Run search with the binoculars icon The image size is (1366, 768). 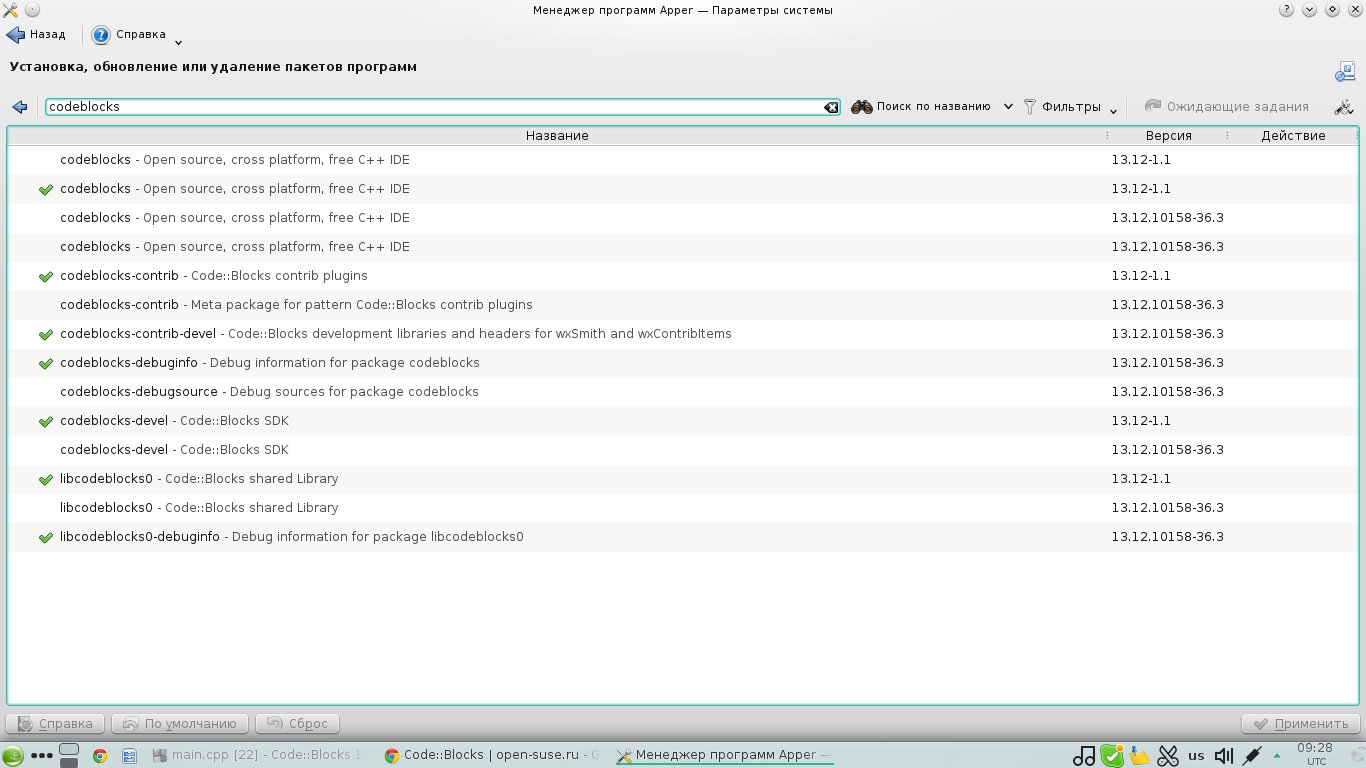tap(862, 107)
